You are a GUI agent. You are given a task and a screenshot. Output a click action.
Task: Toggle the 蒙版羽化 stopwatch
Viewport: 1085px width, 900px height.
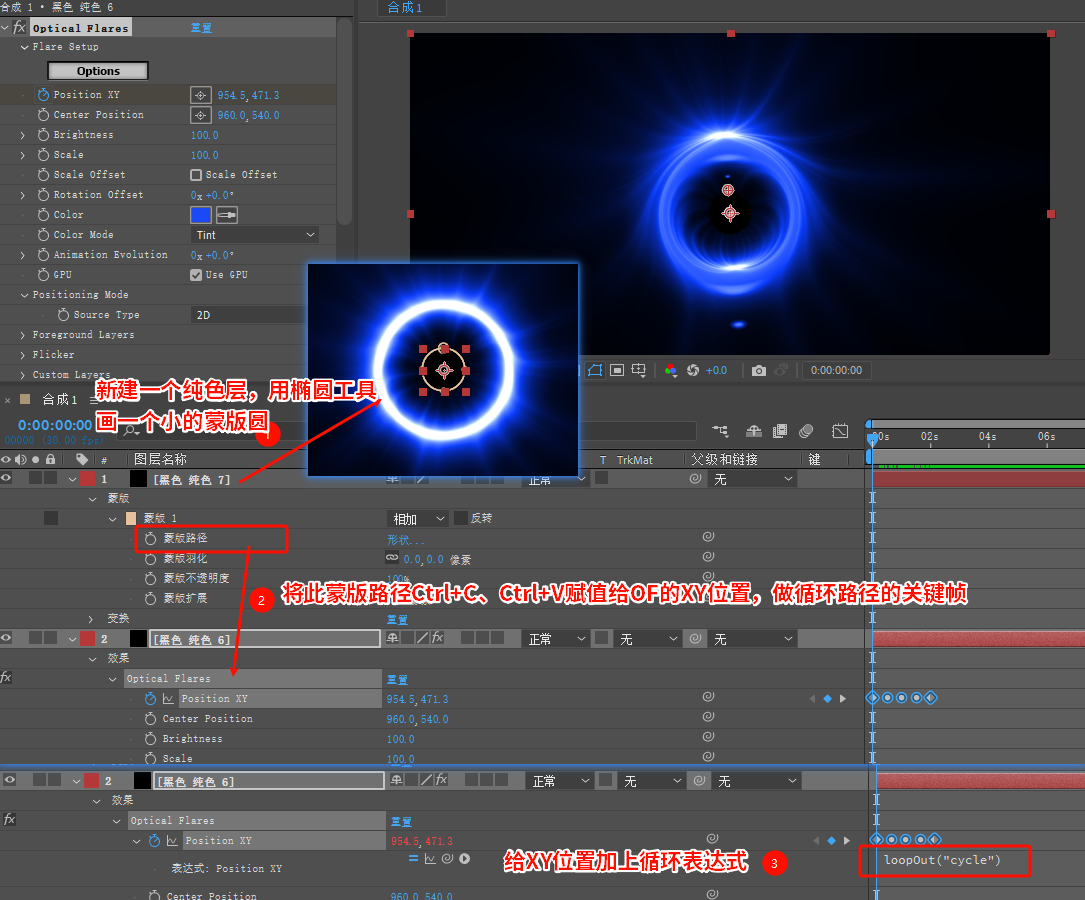[150, 558]
